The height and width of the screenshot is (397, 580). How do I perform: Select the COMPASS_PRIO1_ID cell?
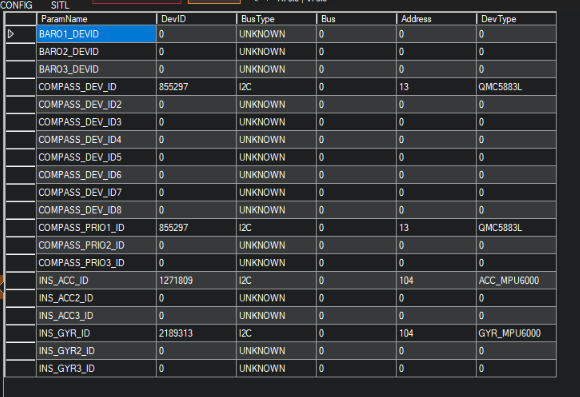[96, 228]
